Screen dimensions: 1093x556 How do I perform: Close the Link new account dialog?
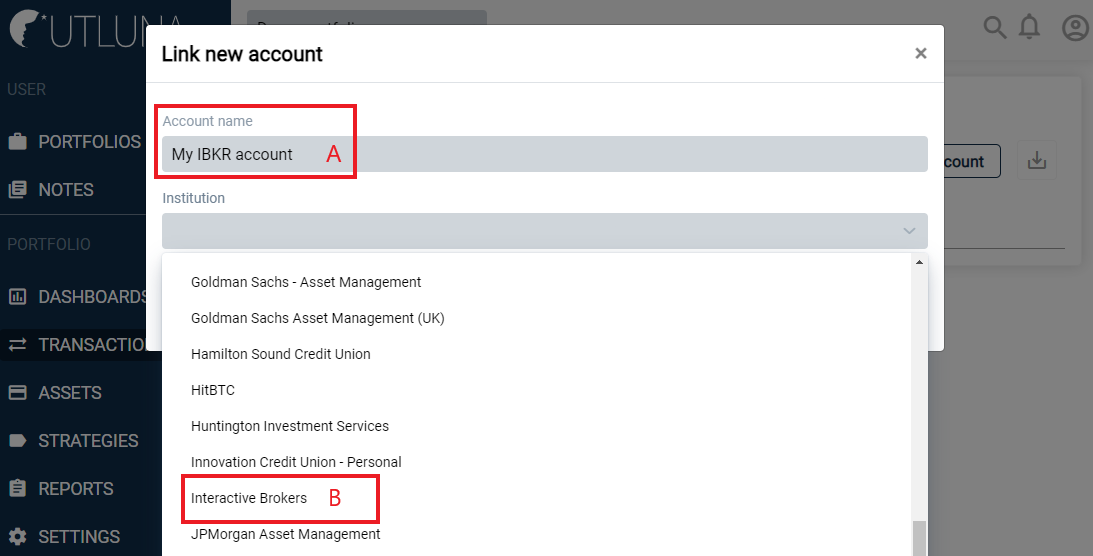pyautogui.click(x=921, y=54)
